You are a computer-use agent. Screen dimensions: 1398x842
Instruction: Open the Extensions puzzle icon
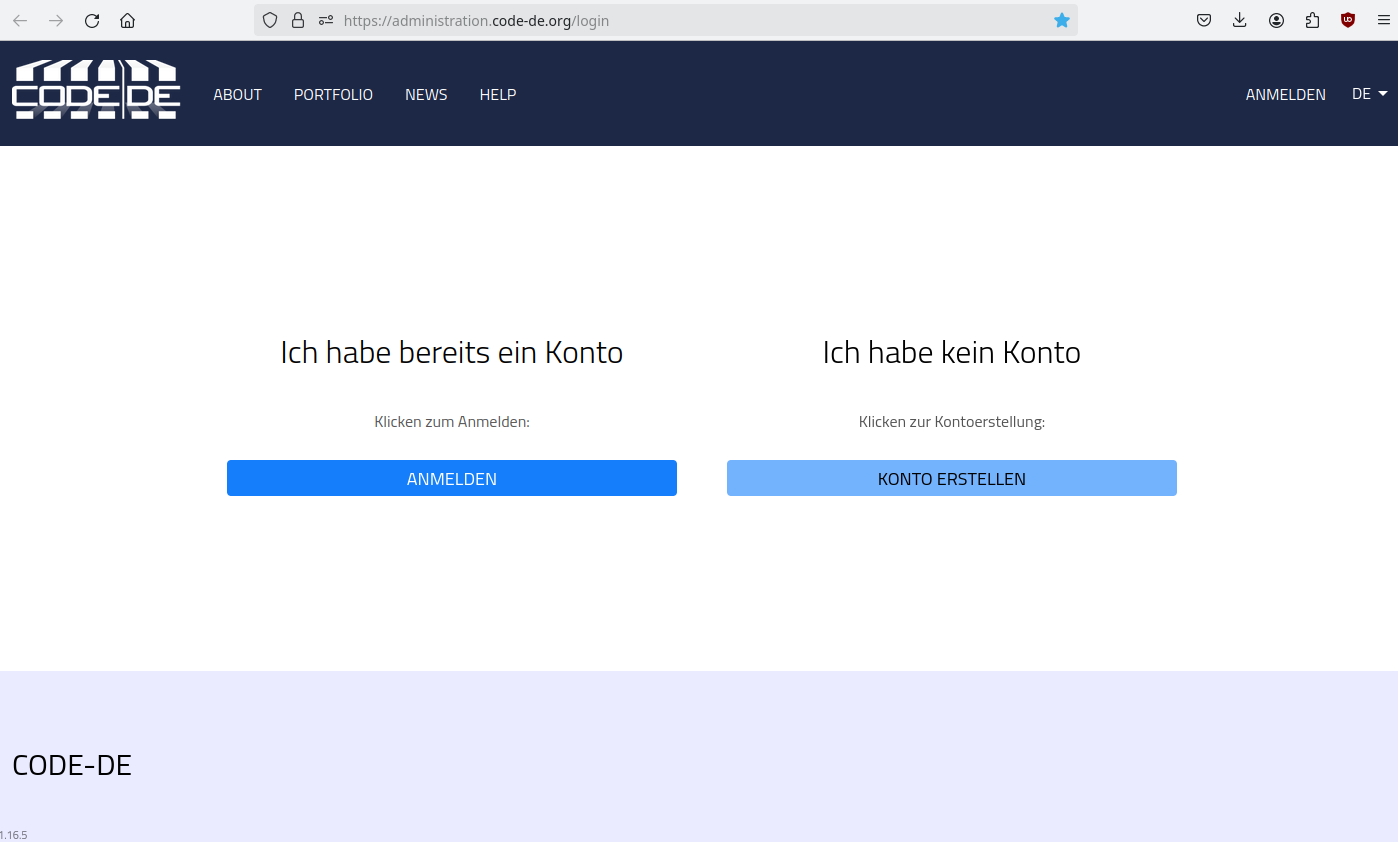coord(1312,20)
